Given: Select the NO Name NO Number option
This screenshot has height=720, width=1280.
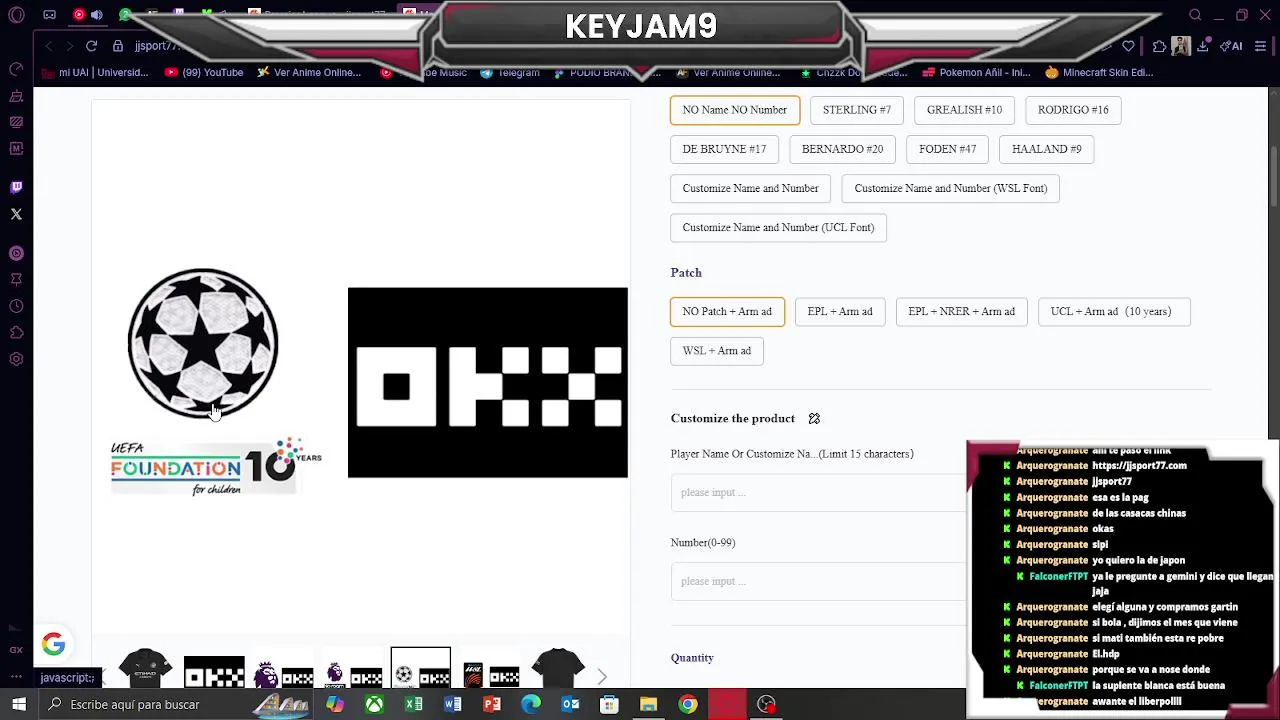Looking at the screenshot, I should (735, 110).
